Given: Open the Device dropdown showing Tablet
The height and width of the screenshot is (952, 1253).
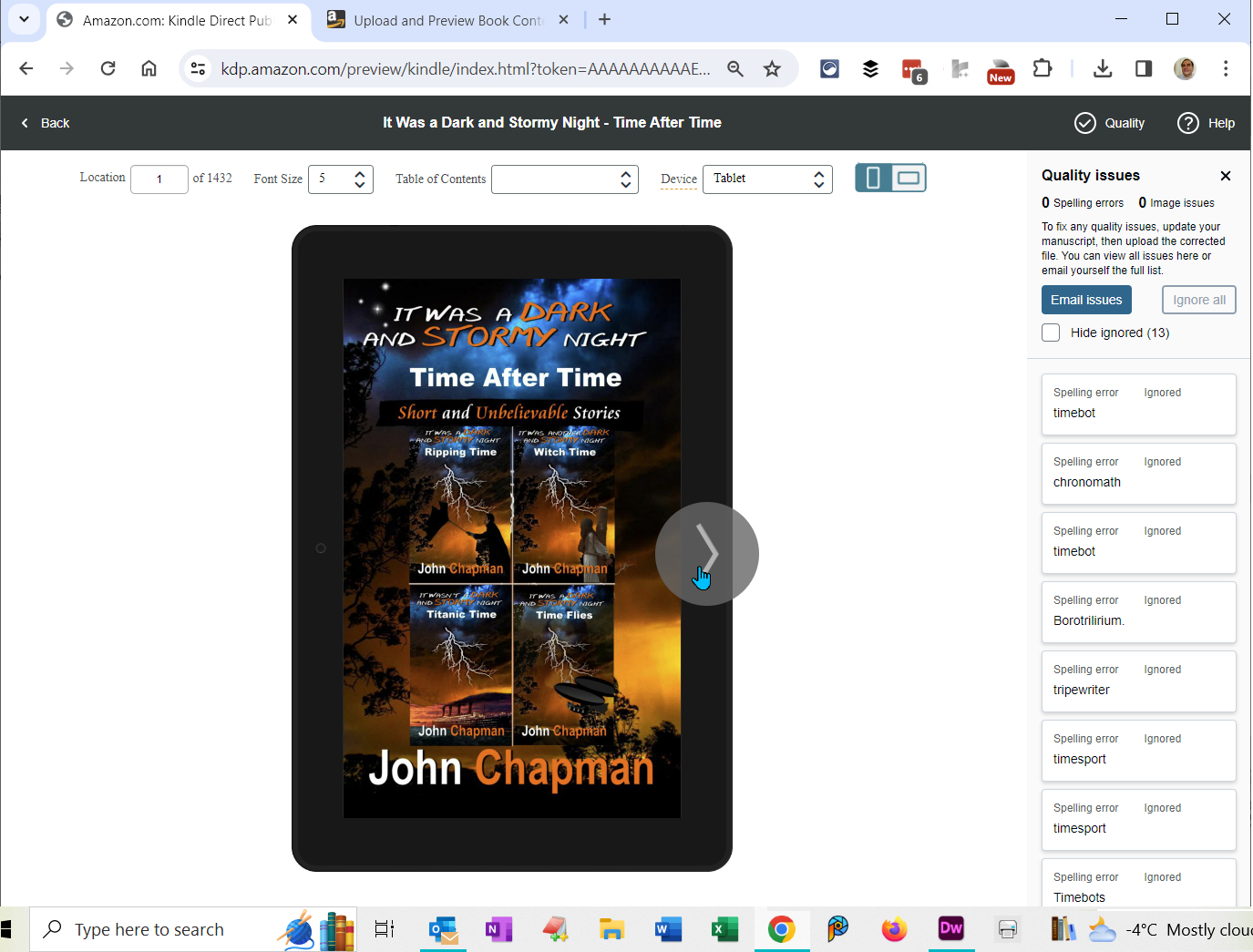Looking at the screenshot, I should click(766, 179).
